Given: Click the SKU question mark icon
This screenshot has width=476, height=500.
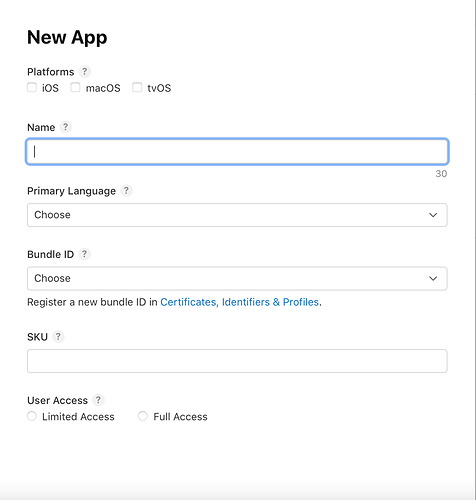Looking at the screenshot, I should 58,337.
